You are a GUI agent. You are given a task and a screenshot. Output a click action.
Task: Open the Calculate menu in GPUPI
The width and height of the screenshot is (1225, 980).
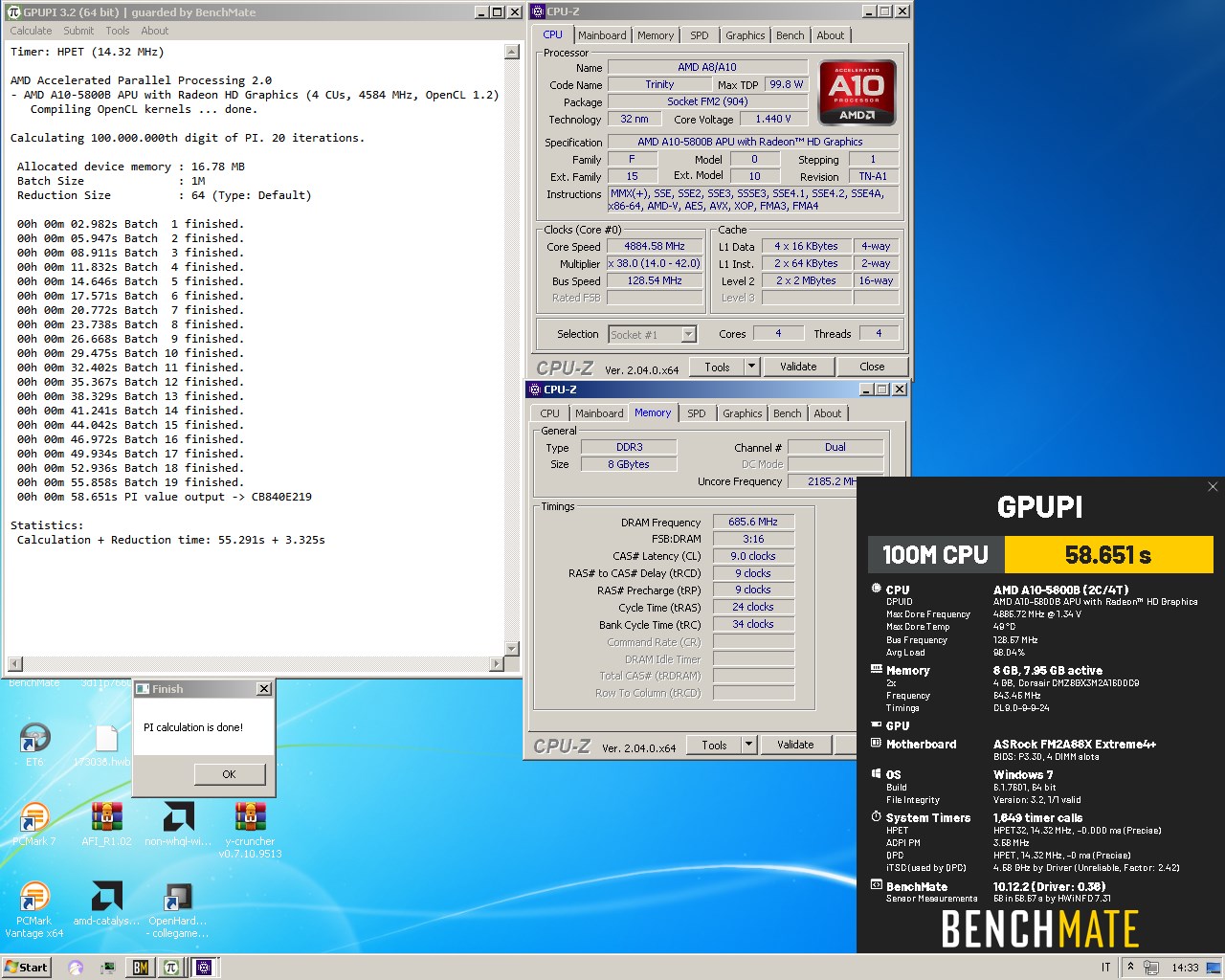(31, 31)
